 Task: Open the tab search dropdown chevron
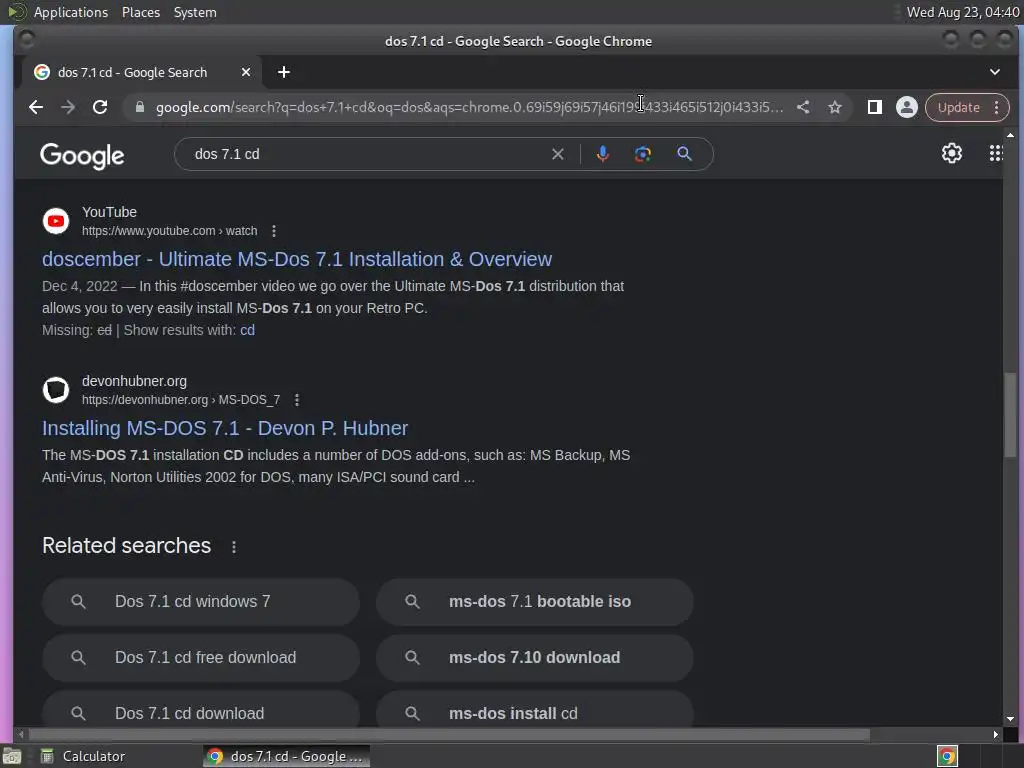(x=995, y=72)
